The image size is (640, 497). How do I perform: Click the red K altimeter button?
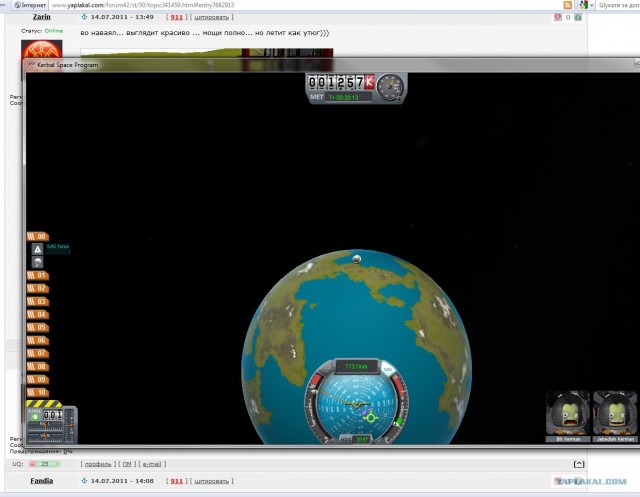point(369,82)
